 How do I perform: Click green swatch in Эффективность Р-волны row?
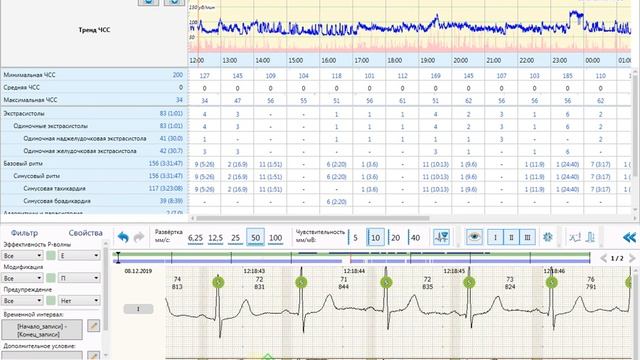tap(51, 256)
